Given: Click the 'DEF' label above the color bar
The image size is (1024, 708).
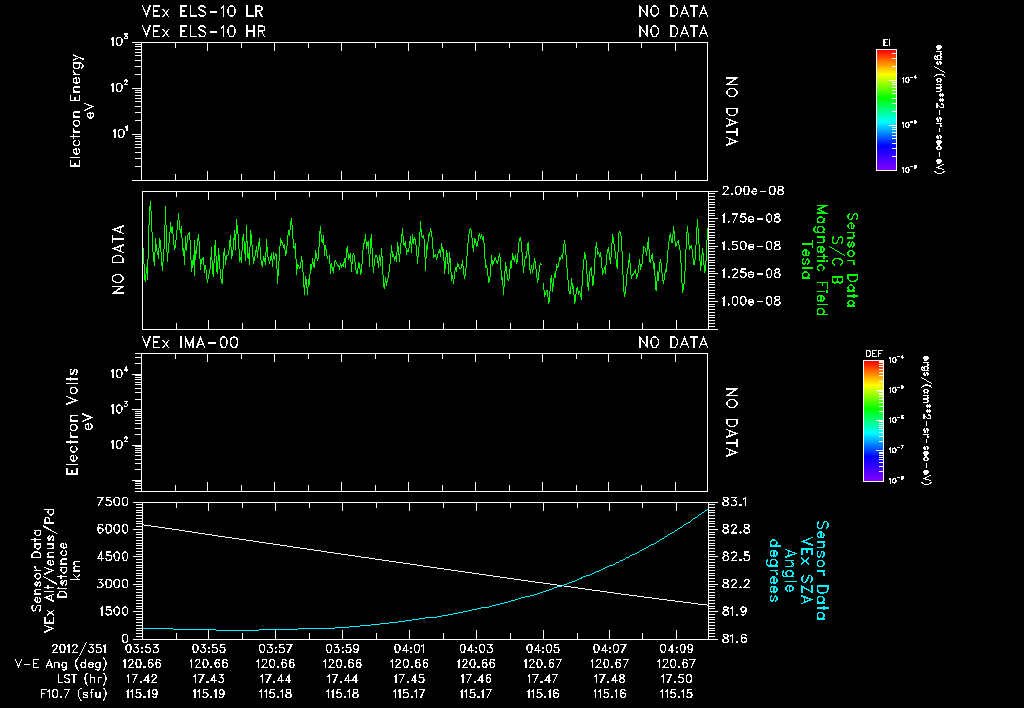Looking at the screenshot, I should tap(874, 354).
